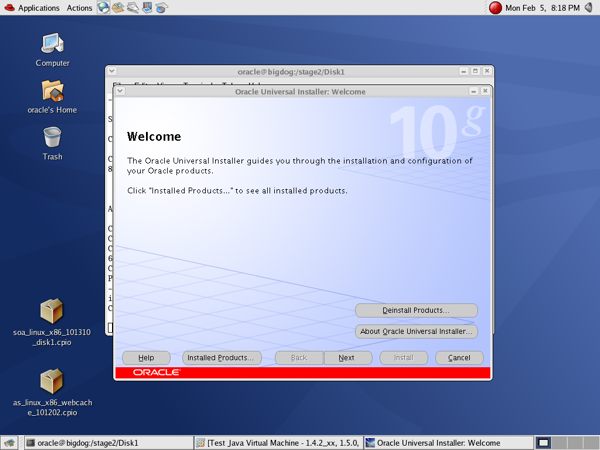This screenshot has height=450, width=600.
Task: Switch to Oracle Universal Installer taskbar item
Action: pos(448,443)
